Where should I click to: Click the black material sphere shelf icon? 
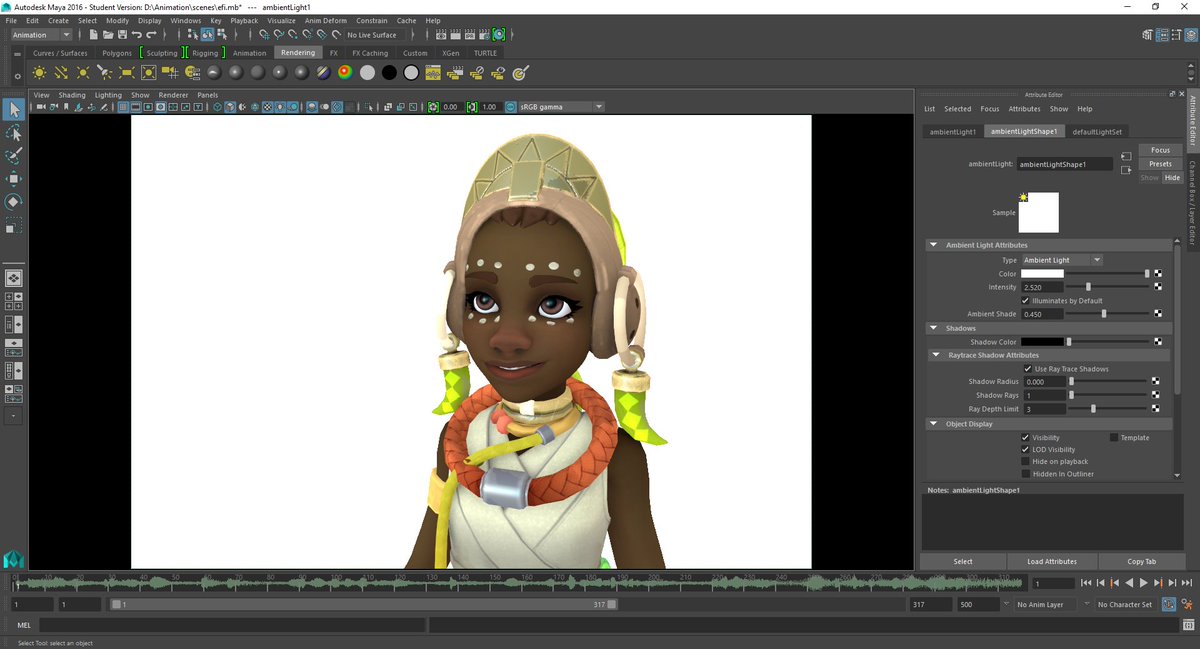[388, 72]
